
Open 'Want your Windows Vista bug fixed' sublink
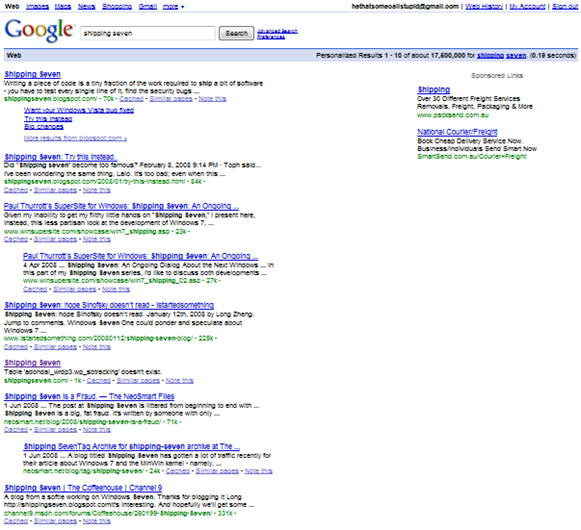pos(79,110)
